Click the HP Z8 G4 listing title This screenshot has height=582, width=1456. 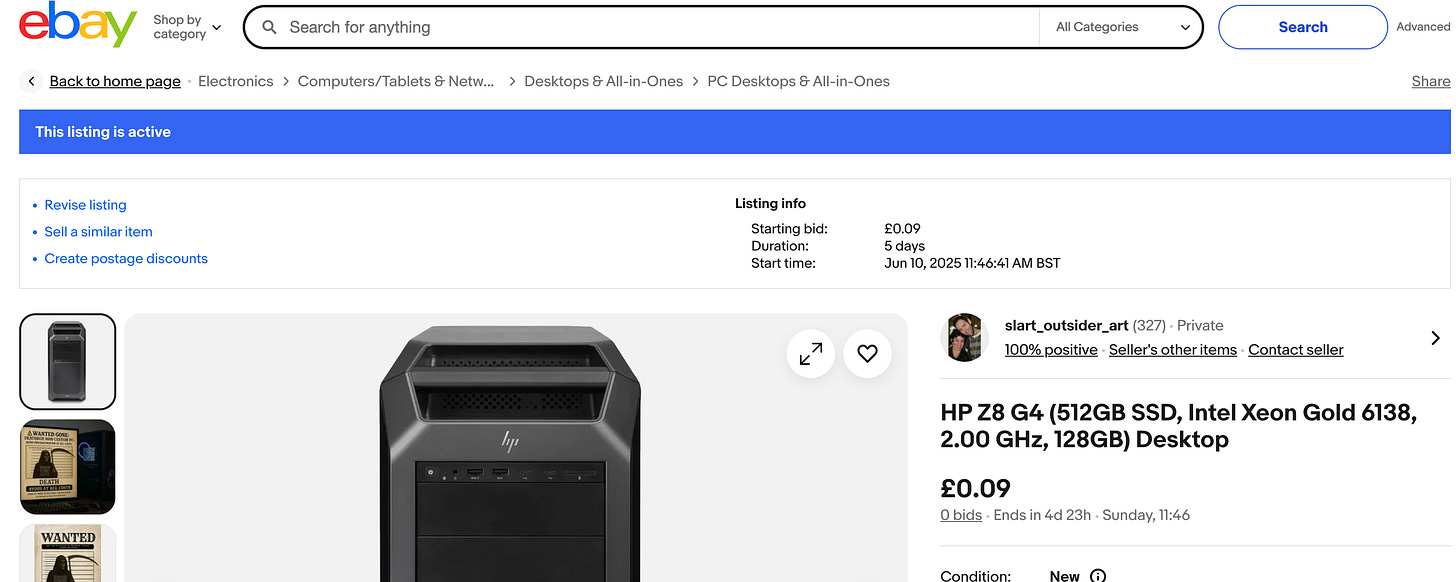tap(1179, 426)
